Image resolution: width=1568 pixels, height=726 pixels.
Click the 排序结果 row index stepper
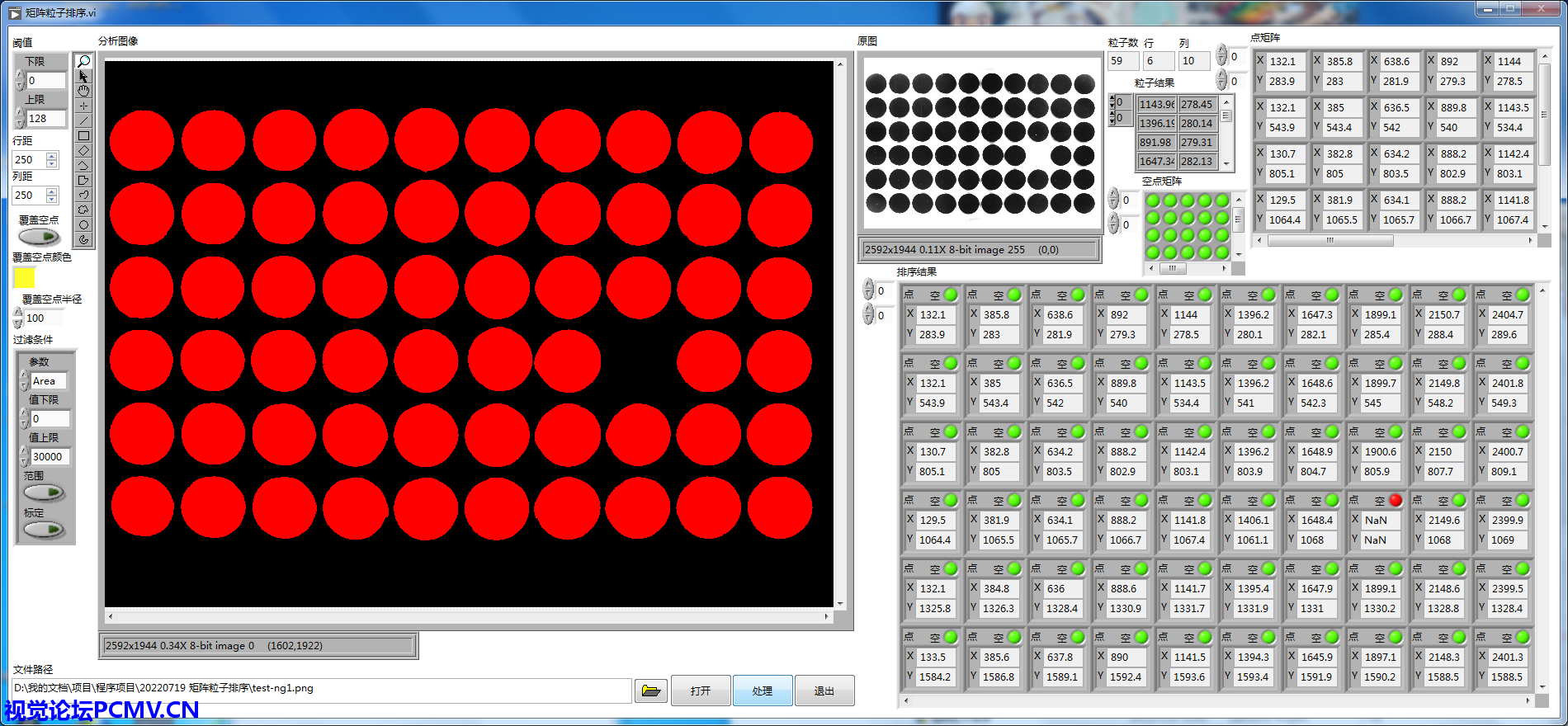coord(868,290)
